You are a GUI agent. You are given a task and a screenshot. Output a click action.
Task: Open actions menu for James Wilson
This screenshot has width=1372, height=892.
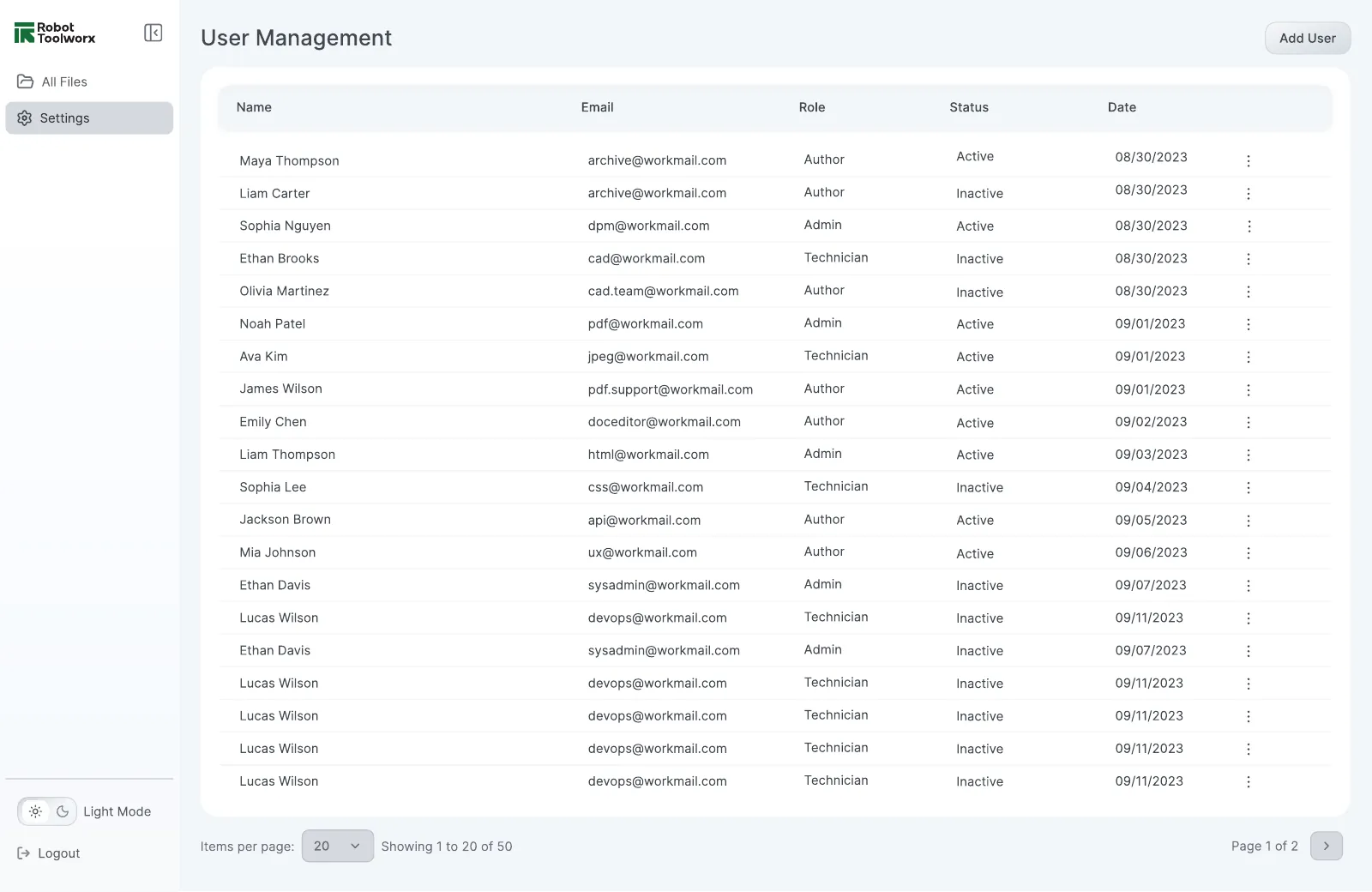click(x=1249, y=389)
